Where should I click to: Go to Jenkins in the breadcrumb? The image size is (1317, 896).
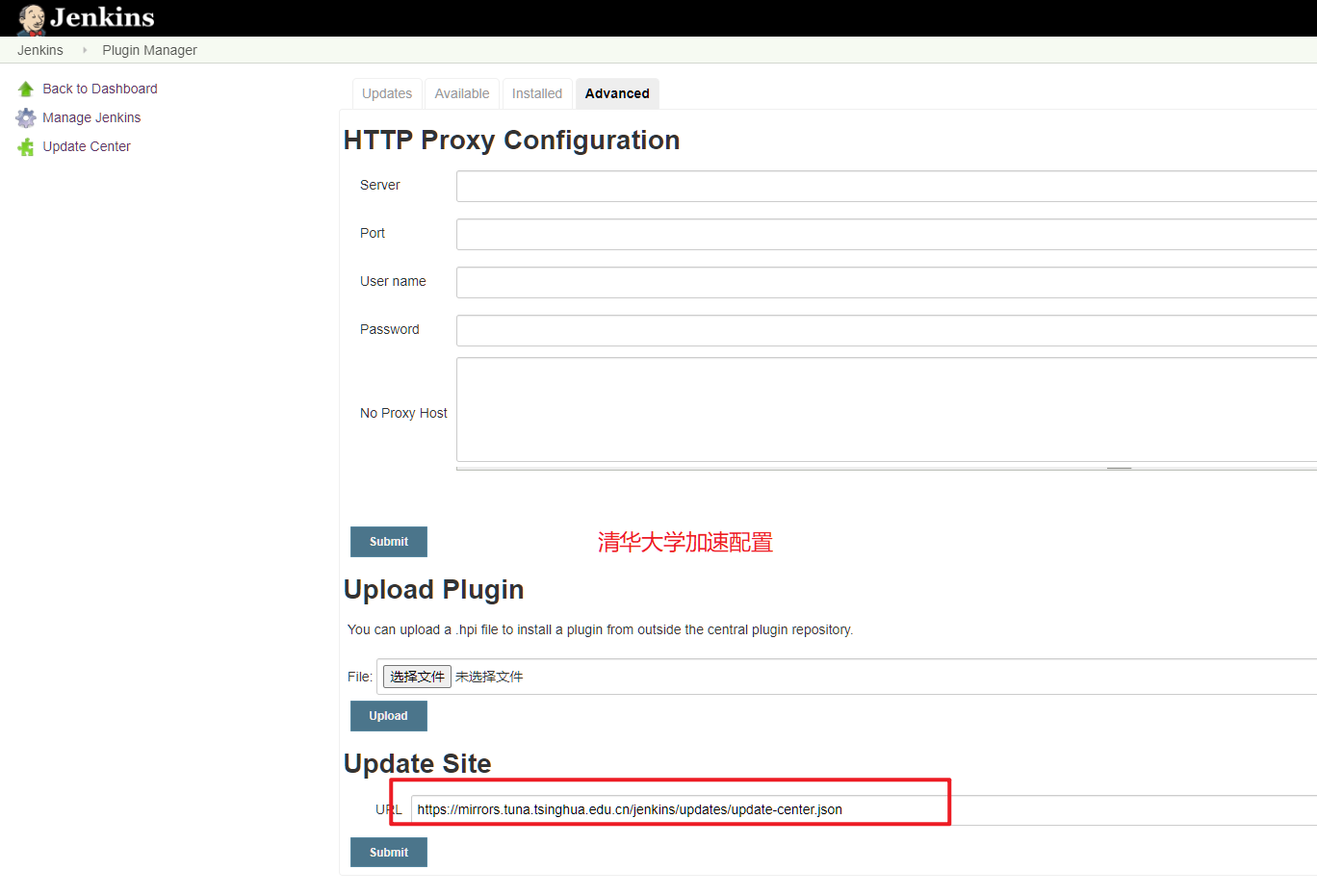pos(40,50)
